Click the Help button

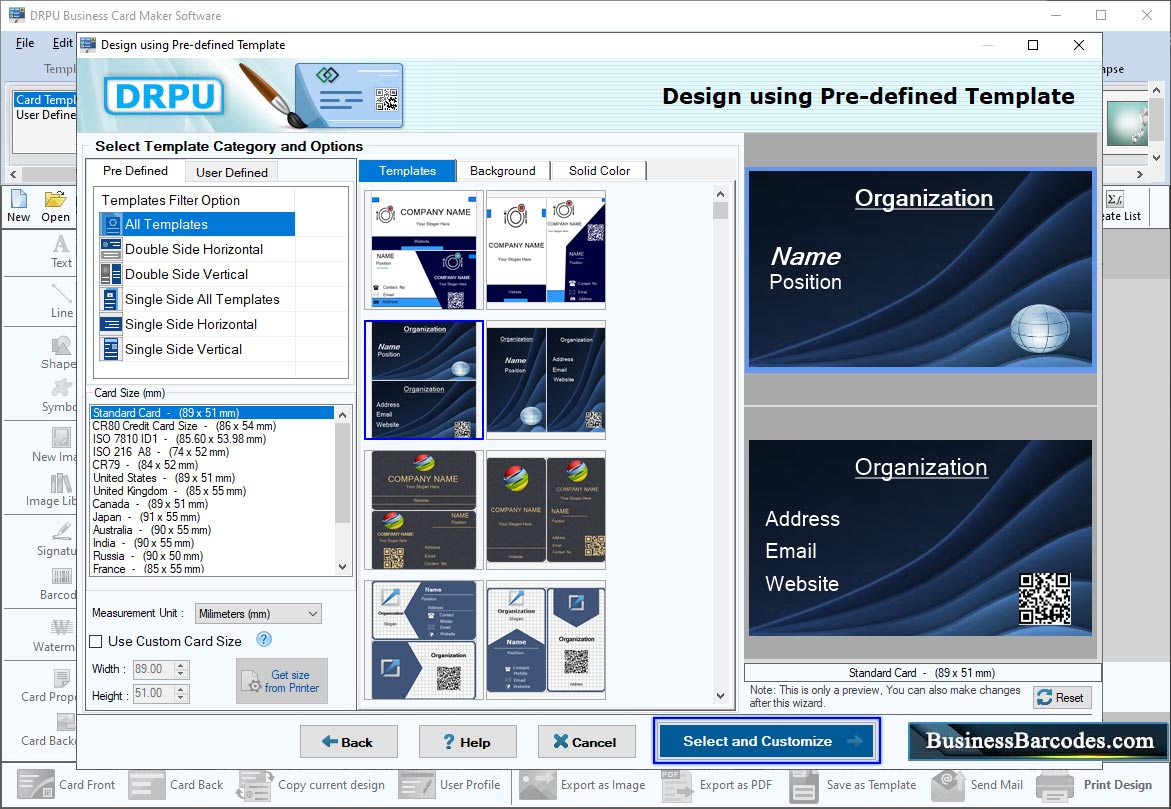(467, 742)
